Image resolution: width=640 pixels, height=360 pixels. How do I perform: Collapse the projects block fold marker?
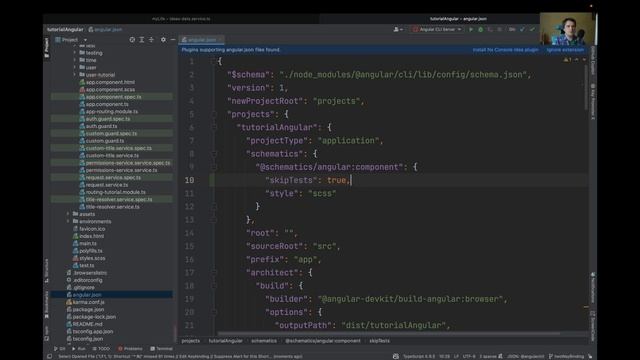pyautogui.click(x=213, y=114)
